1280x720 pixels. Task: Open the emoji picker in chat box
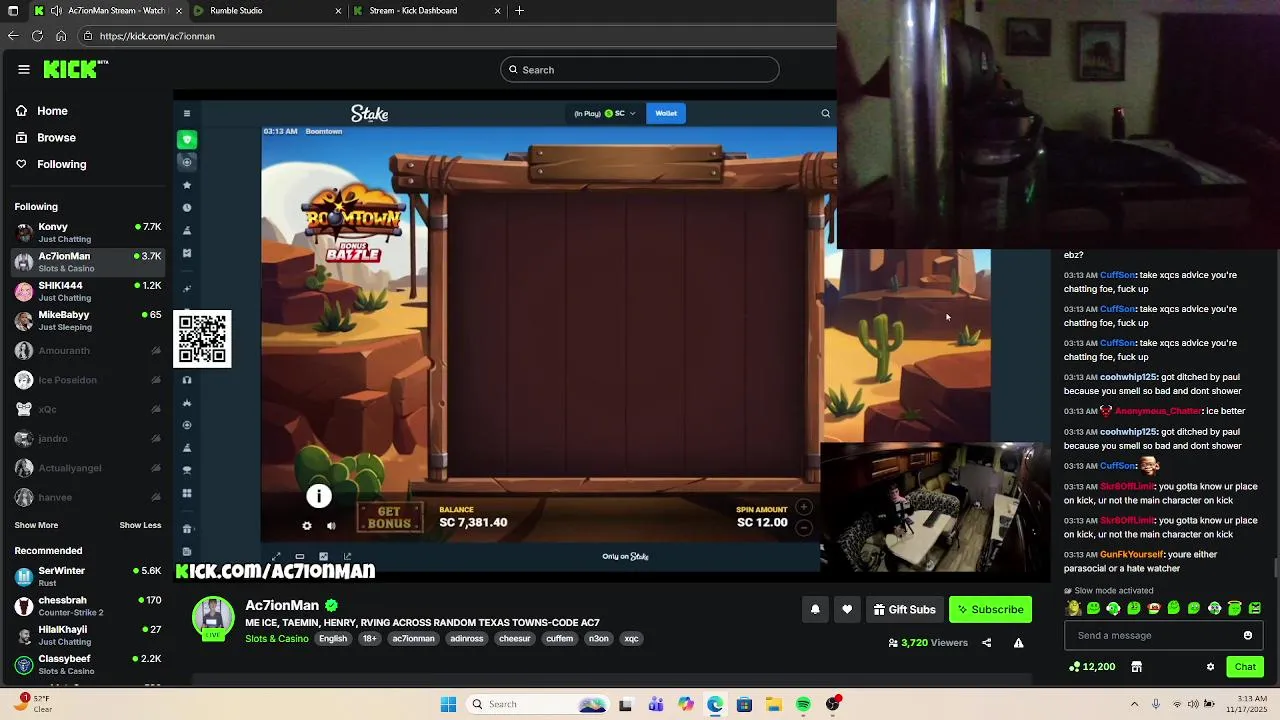1248,635
